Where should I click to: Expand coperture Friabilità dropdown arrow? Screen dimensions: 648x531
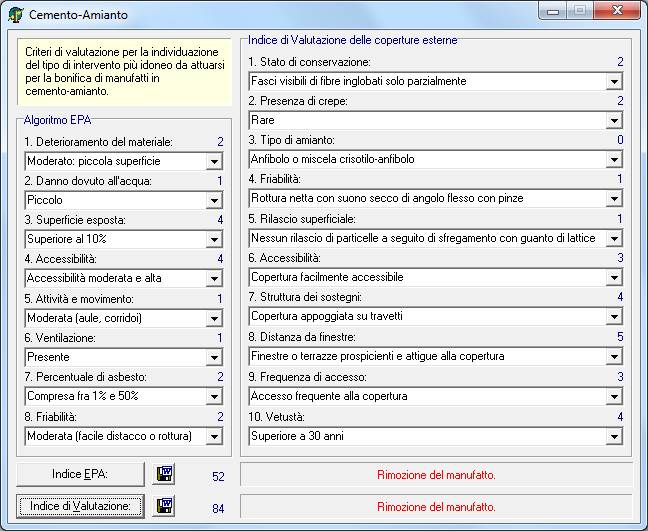(x=614, y=199)
